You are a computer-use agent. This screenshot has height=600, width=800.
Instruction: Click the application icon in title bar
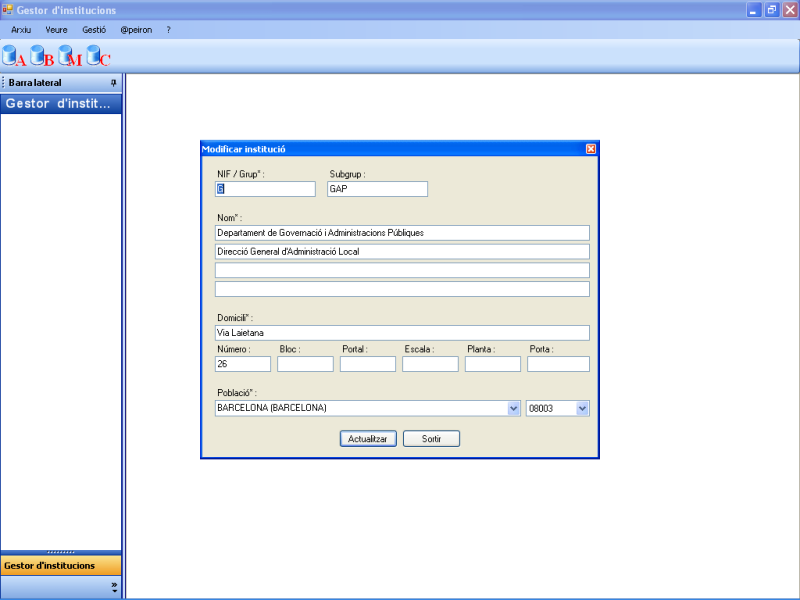coord(7,10)
